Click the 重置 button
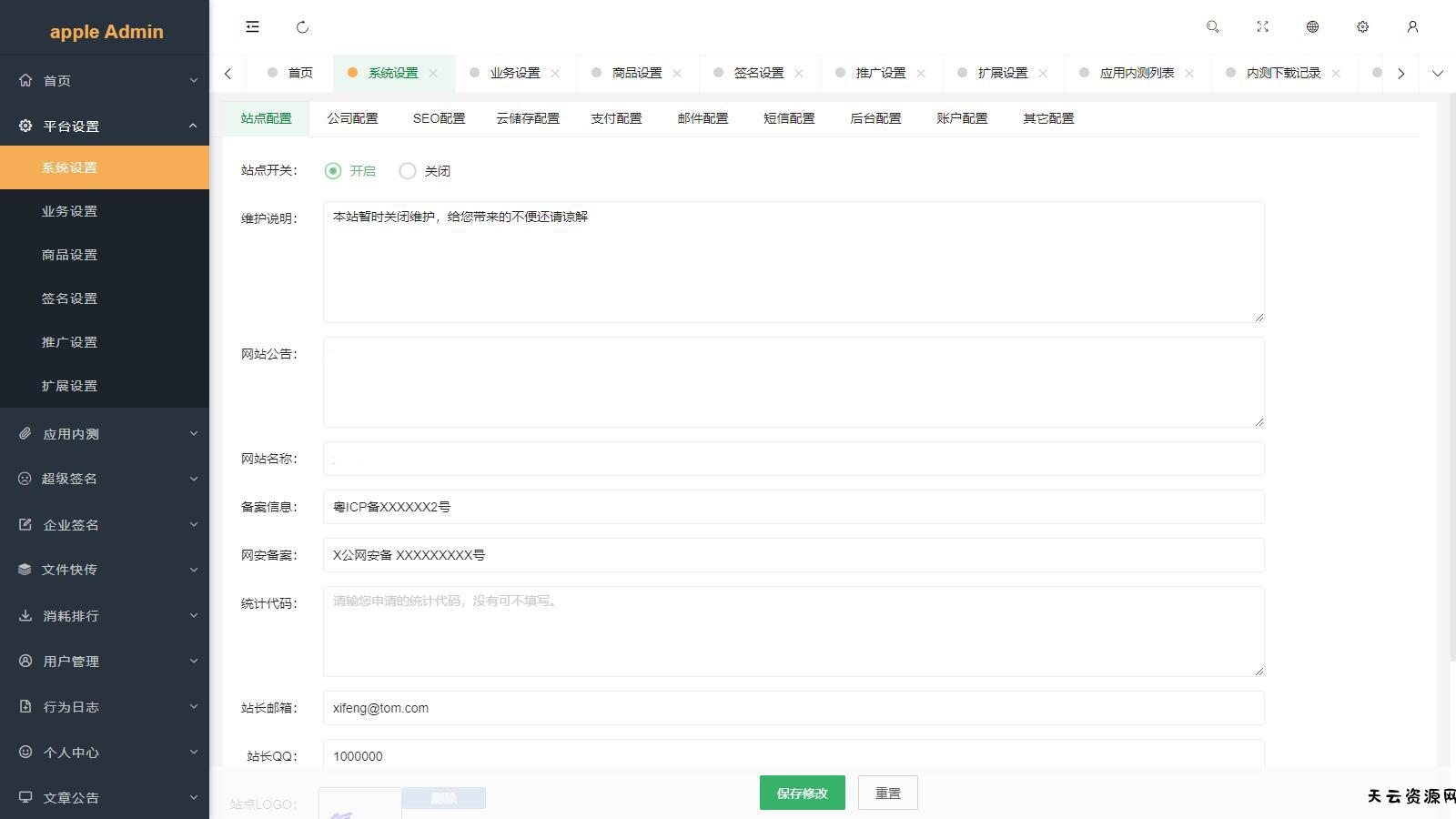This screenshot has height=819, width=1456. point(887,793)
